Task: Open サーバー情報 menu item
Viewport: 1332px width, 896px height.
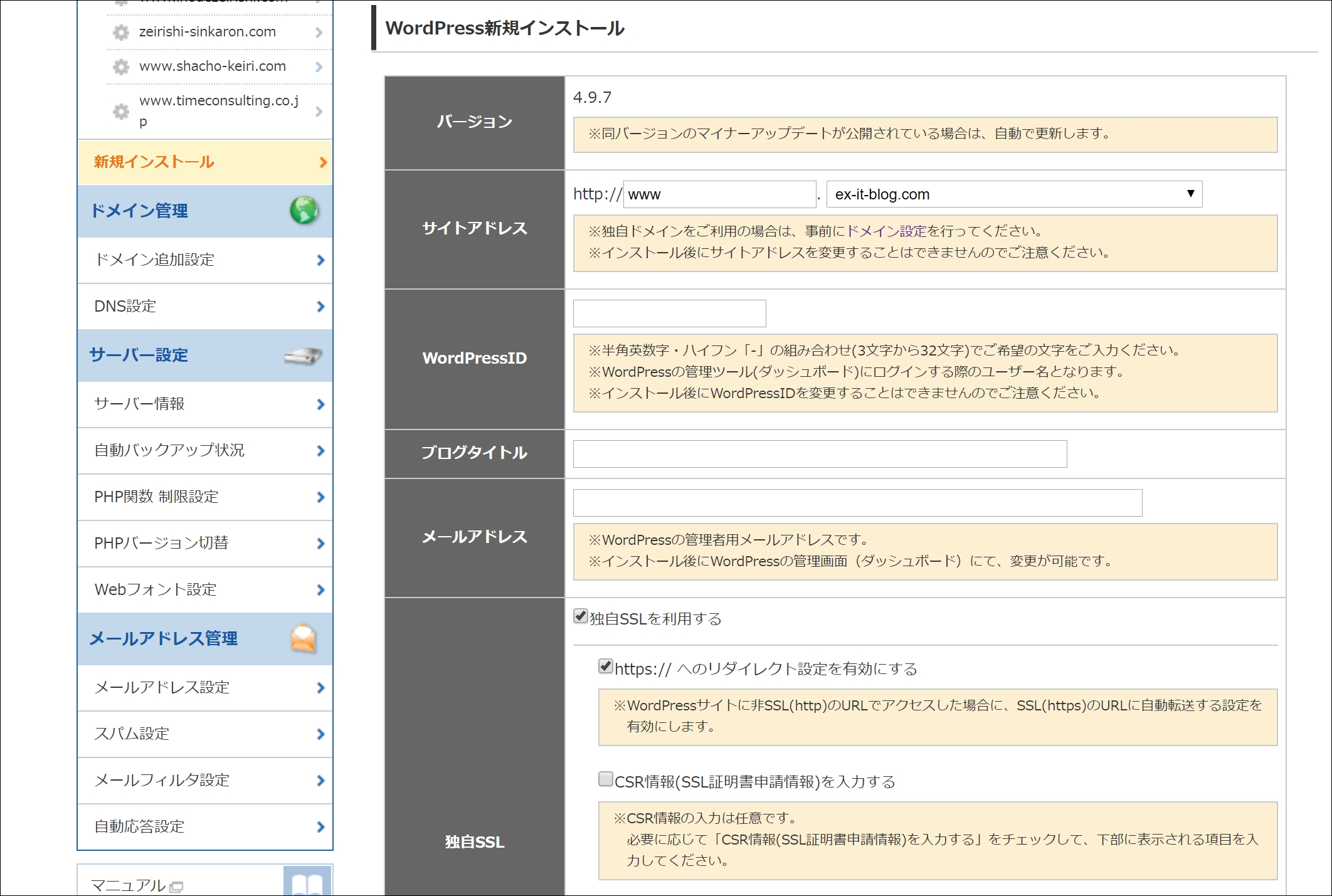Action: 205,404
